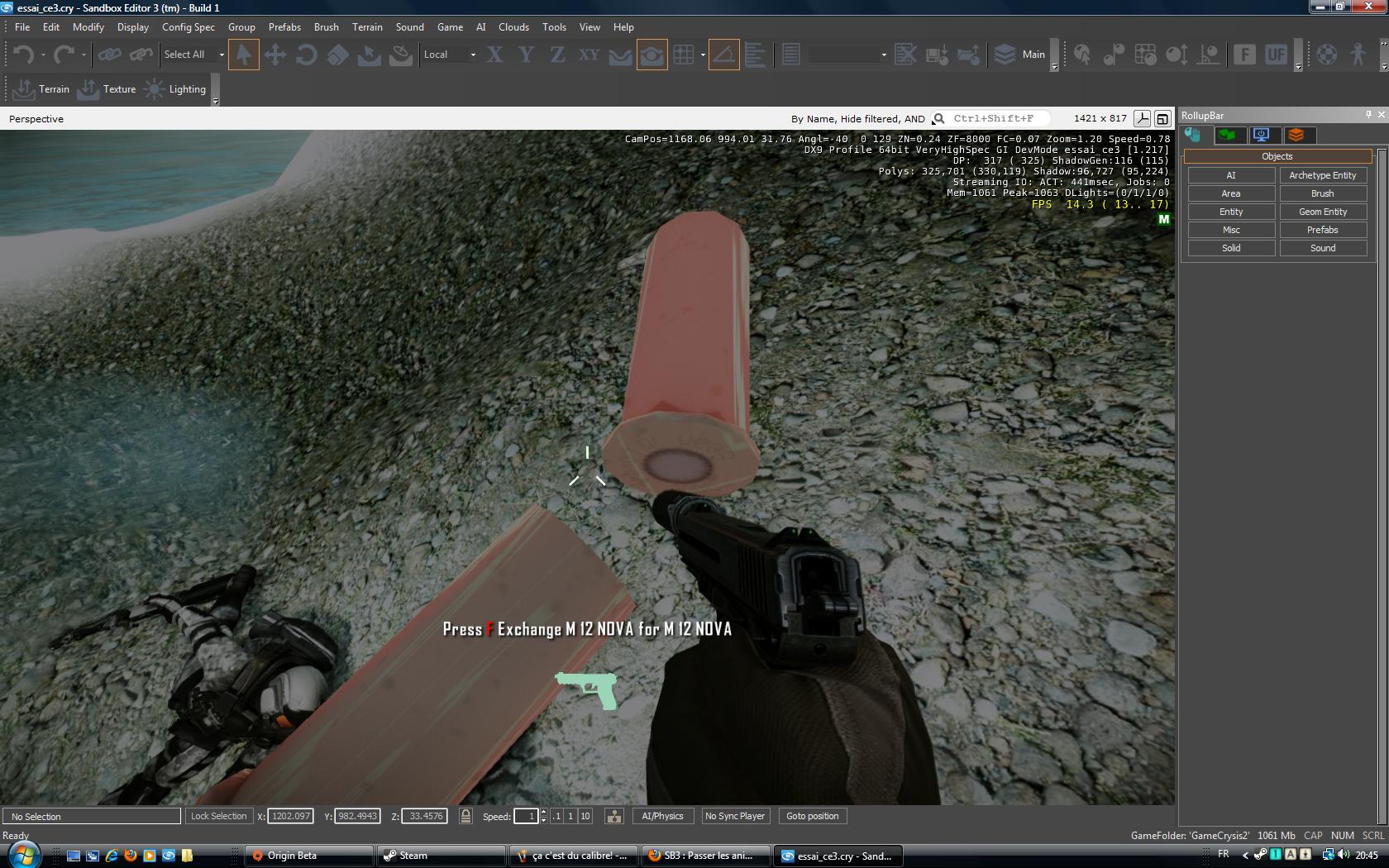Screen dimensions: 1389x868
Task: Open the Terrain menu
Action: [367, 26]
